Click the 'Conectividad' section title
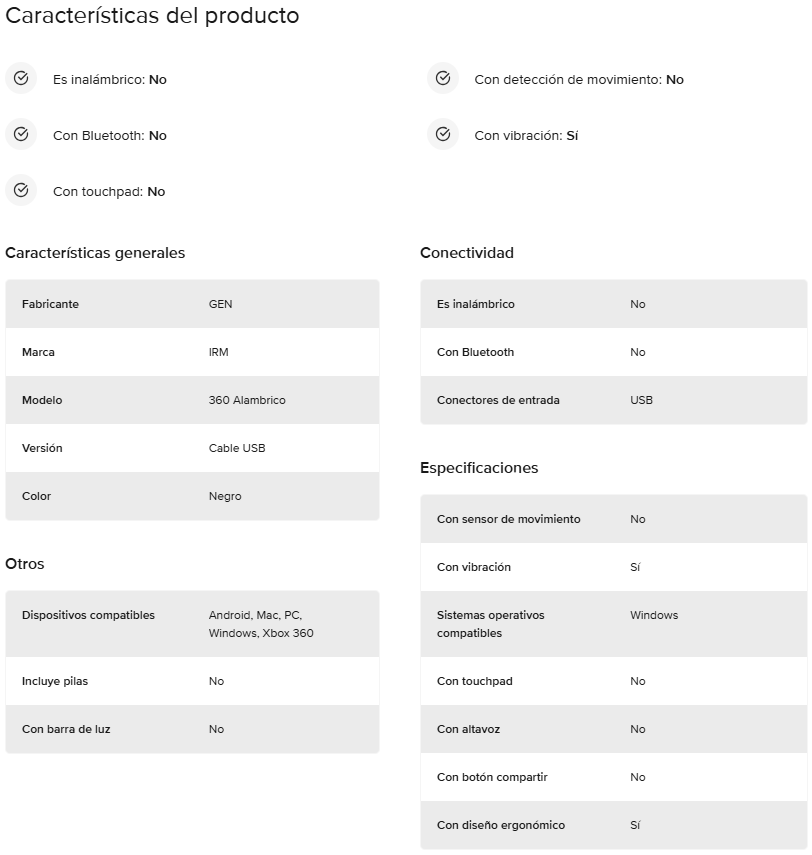Image resolution: width=812 pixels, height=855 pixels. (467, 253)
